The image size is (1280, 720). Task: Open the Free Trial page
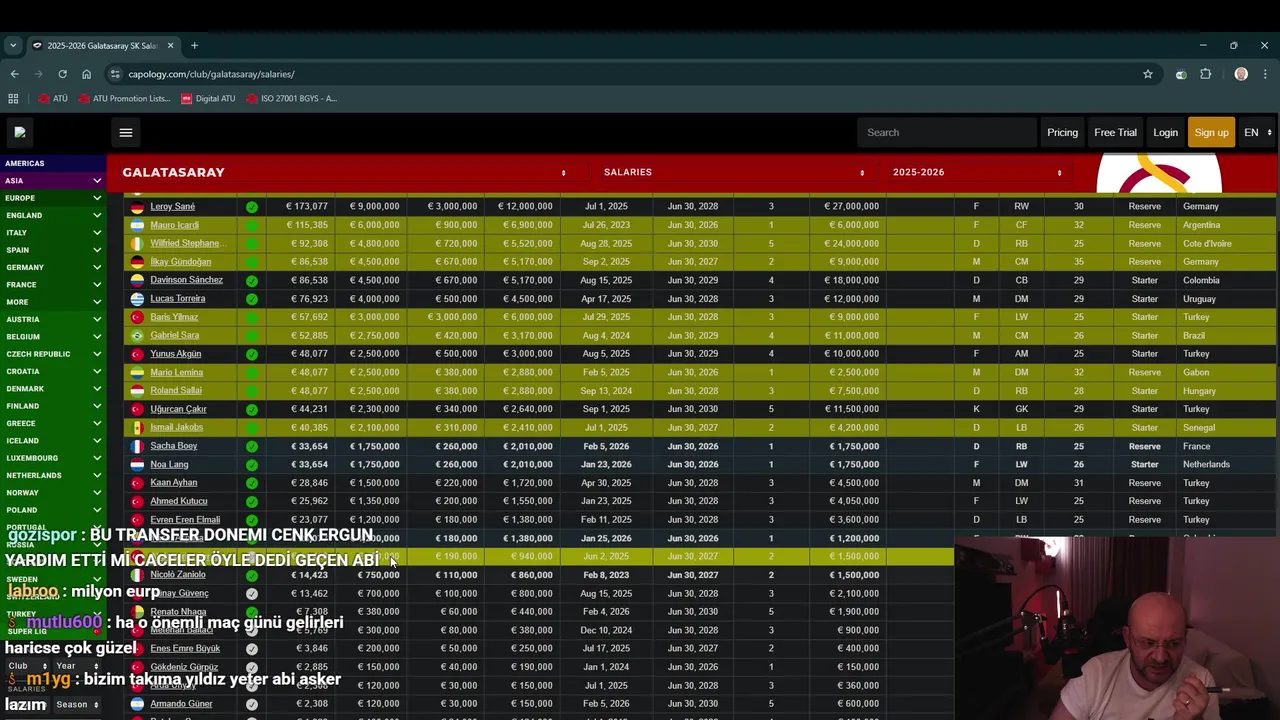click(x=1115, y=132)
